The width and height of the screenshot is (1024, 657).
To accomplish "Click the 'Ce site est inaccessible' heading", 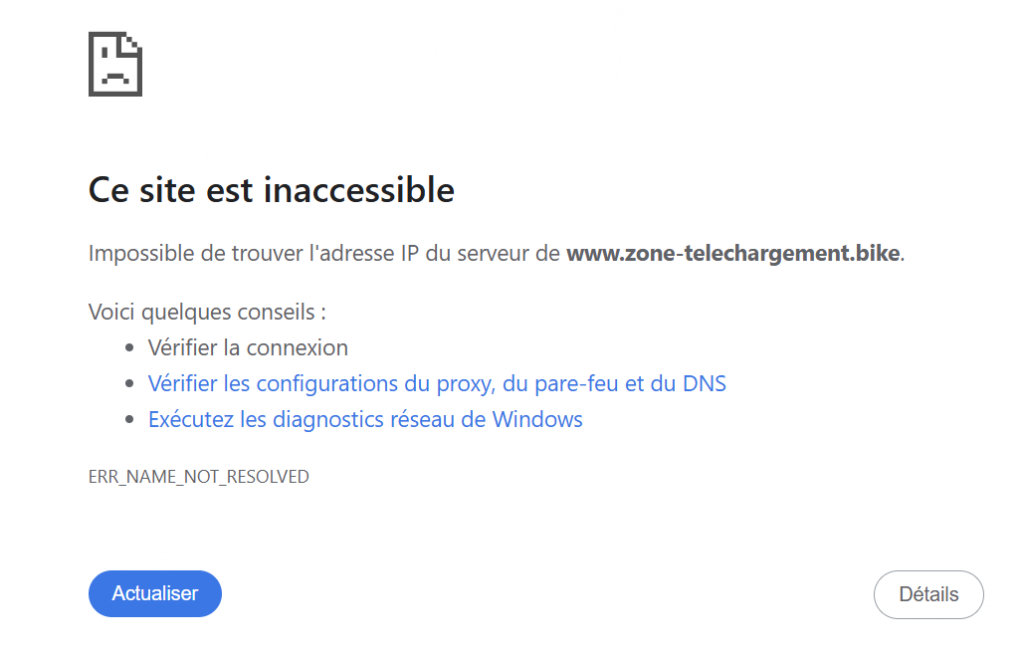I will (271, 190).
